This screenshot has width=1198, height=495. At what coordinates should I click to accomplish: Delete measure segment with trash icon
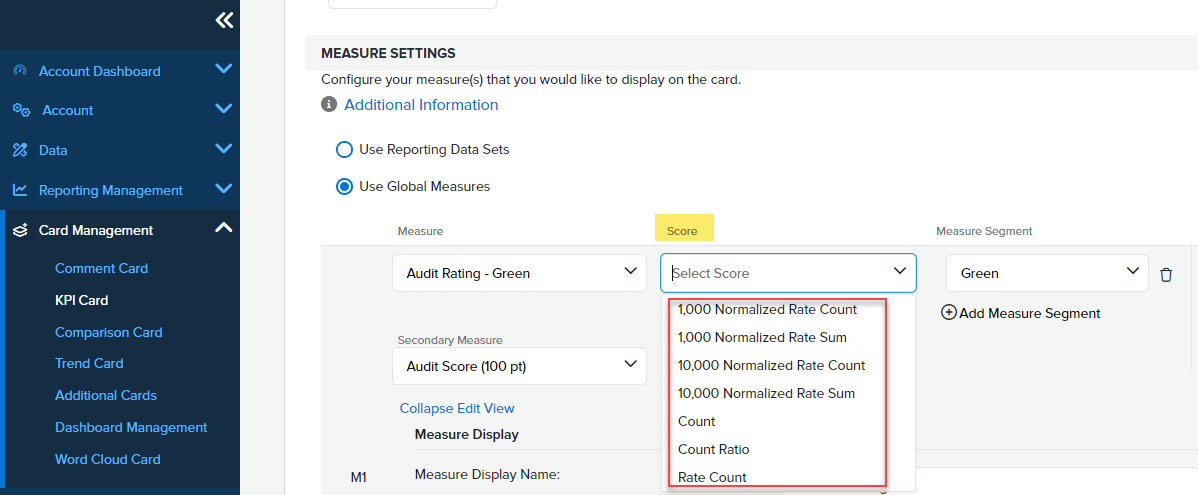[1166, 274]
